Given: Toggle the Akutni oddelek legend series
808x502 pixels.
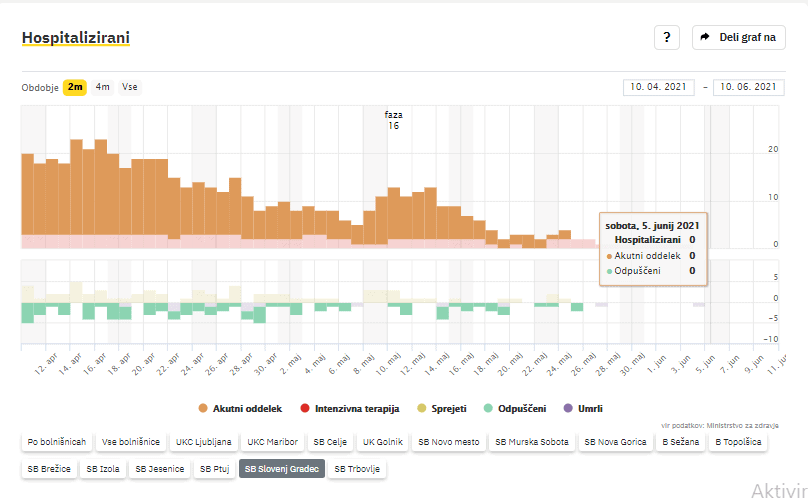Looking at the screenshot, I should (x=240, y=408).
